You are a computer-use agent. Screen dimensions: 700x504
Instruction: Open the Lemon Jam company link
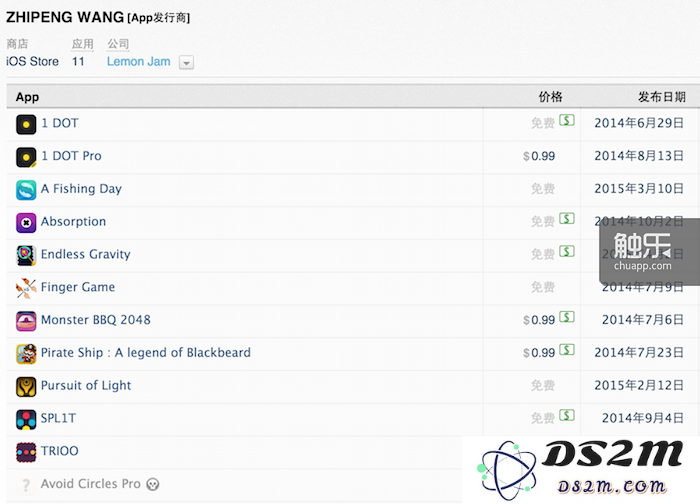(x=138, y=62)
